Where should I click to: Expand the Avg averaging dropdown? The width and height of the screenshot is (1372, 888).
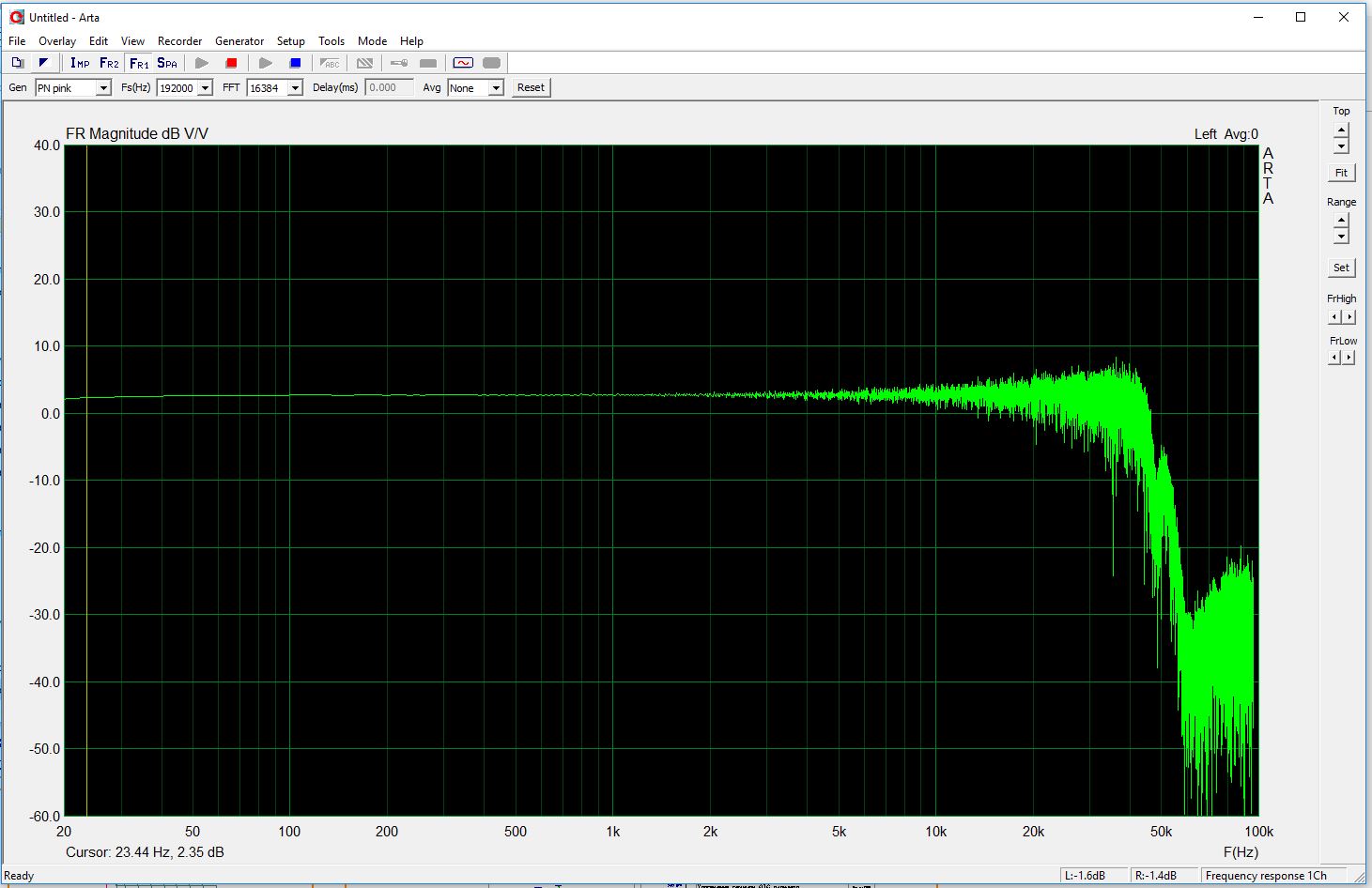pyautogui.click(x=496, y=88)
